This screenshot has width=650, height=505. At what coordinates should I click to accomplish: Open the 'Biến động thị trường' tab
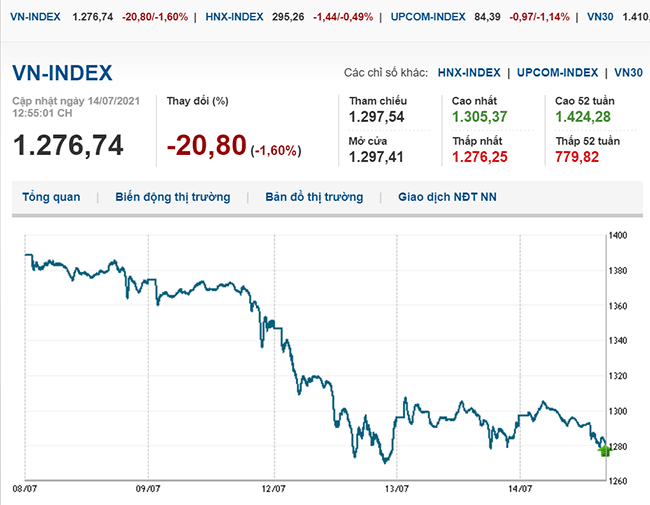(x=172, y=197)
